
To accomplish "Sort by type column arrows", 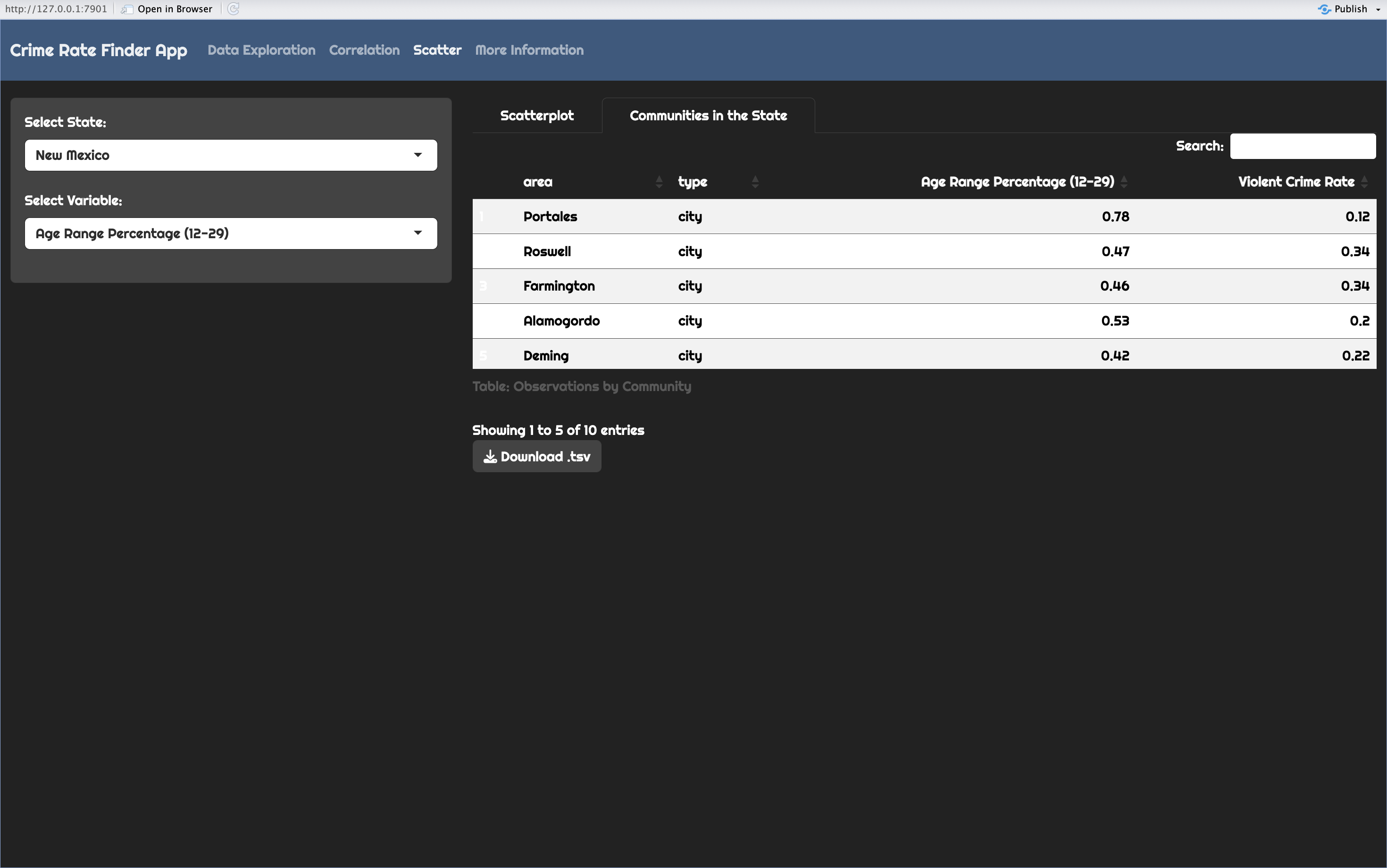I will pyautogui.click(x=755, y=182).
